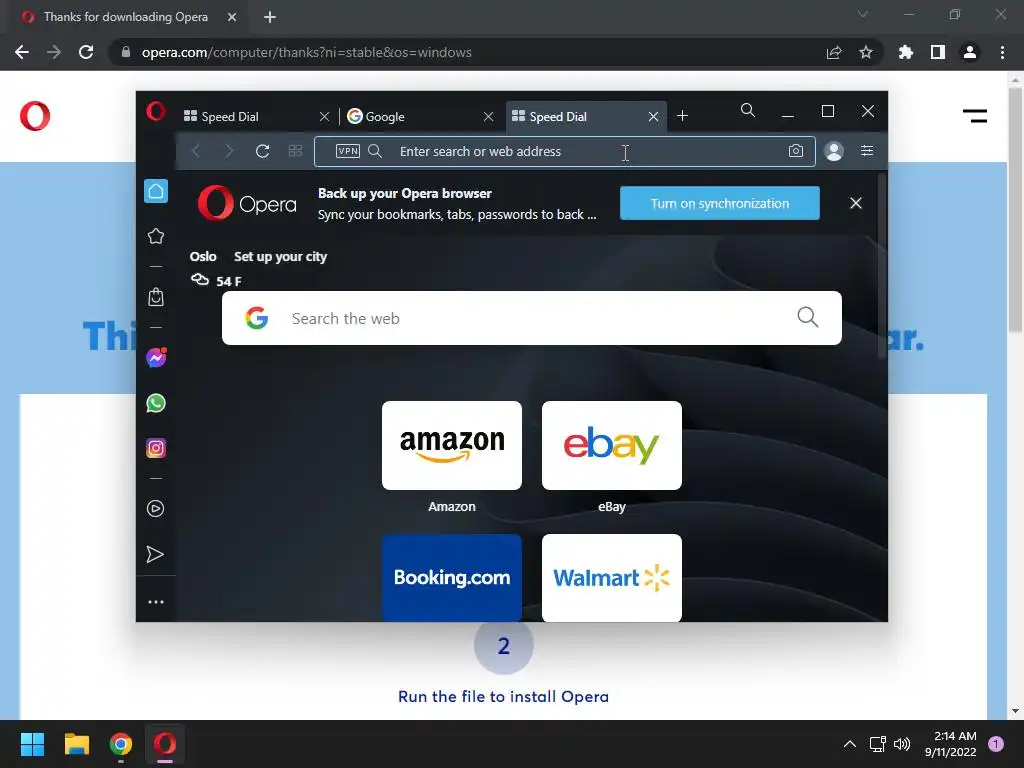This screenshot has width=1024, height=768.
Task: Click Oslo weather city label
Action: 202,257
